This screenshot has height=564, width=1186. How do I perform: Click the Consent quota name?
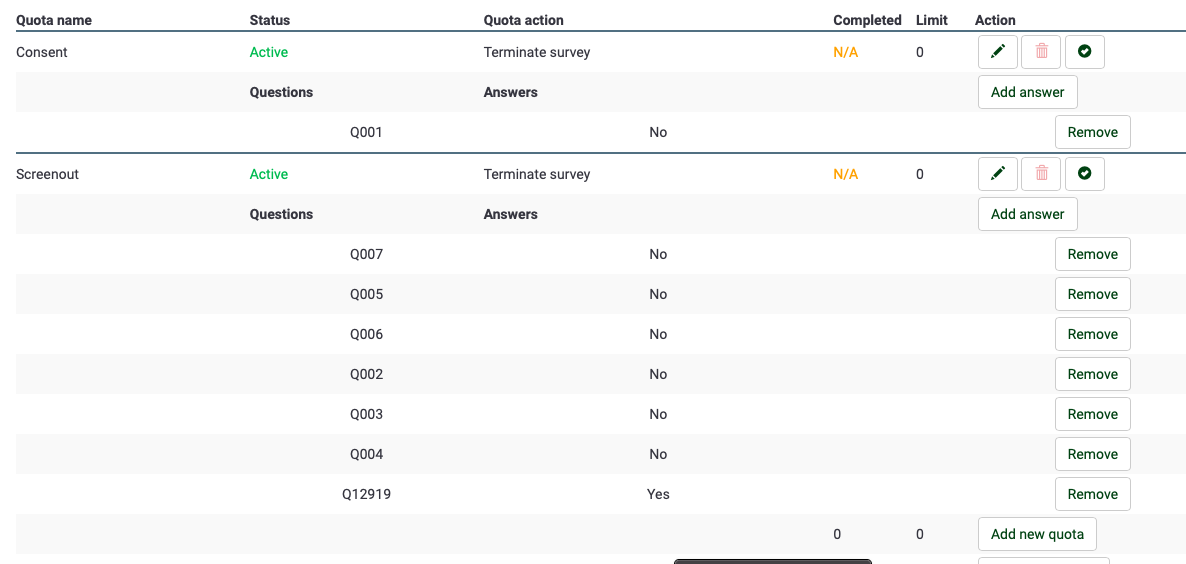click(42, 52)
